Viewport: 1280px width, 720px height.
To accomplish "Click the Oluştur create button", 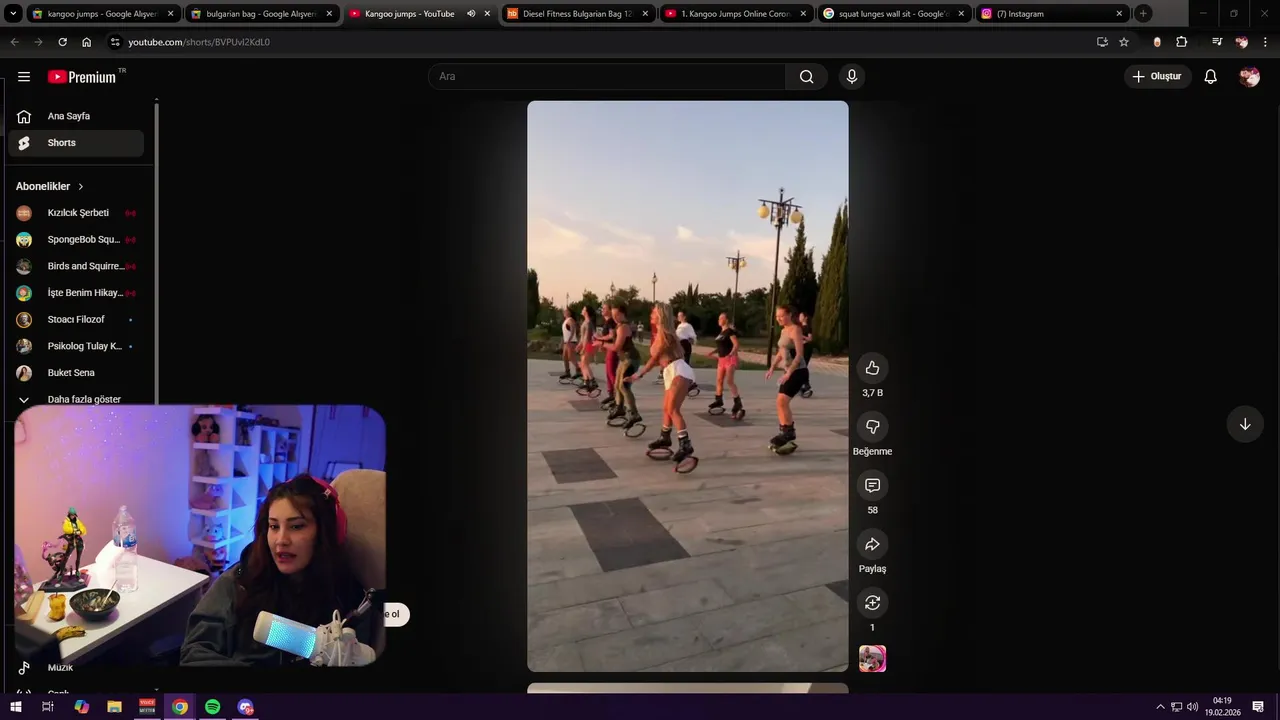I will click(x=1157, y=77).
